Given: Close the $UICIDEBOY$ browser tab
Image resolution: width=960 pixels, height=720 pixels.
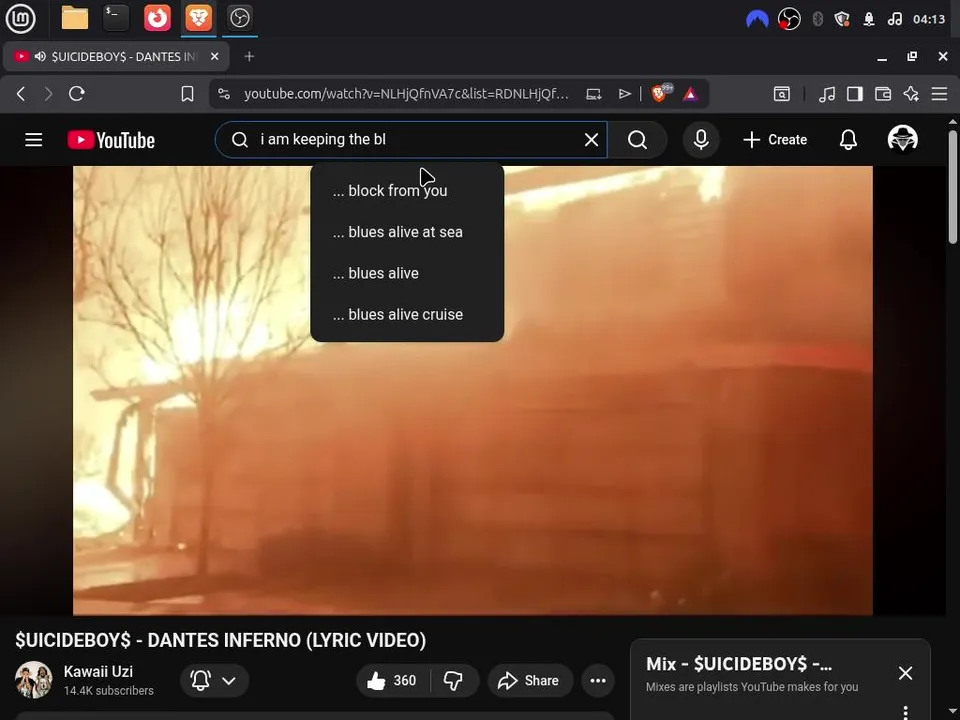Looking at the screenshot, I should 214,56.
